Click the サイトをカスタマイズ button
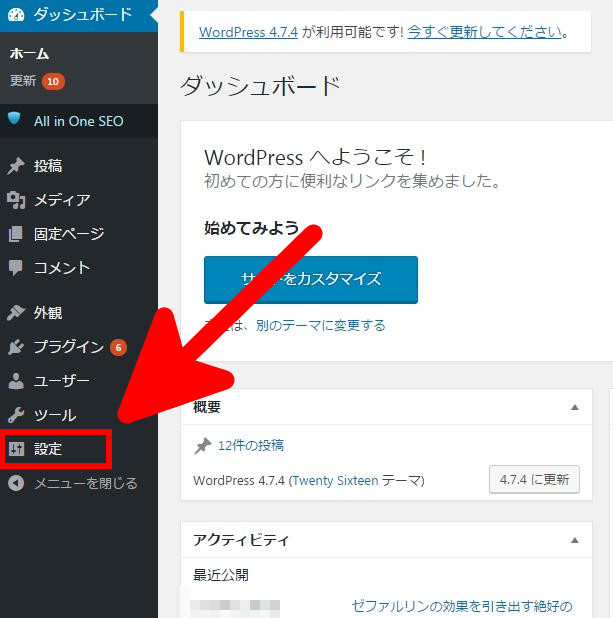Viewport: 613px width, 618px height. point(310,279)
